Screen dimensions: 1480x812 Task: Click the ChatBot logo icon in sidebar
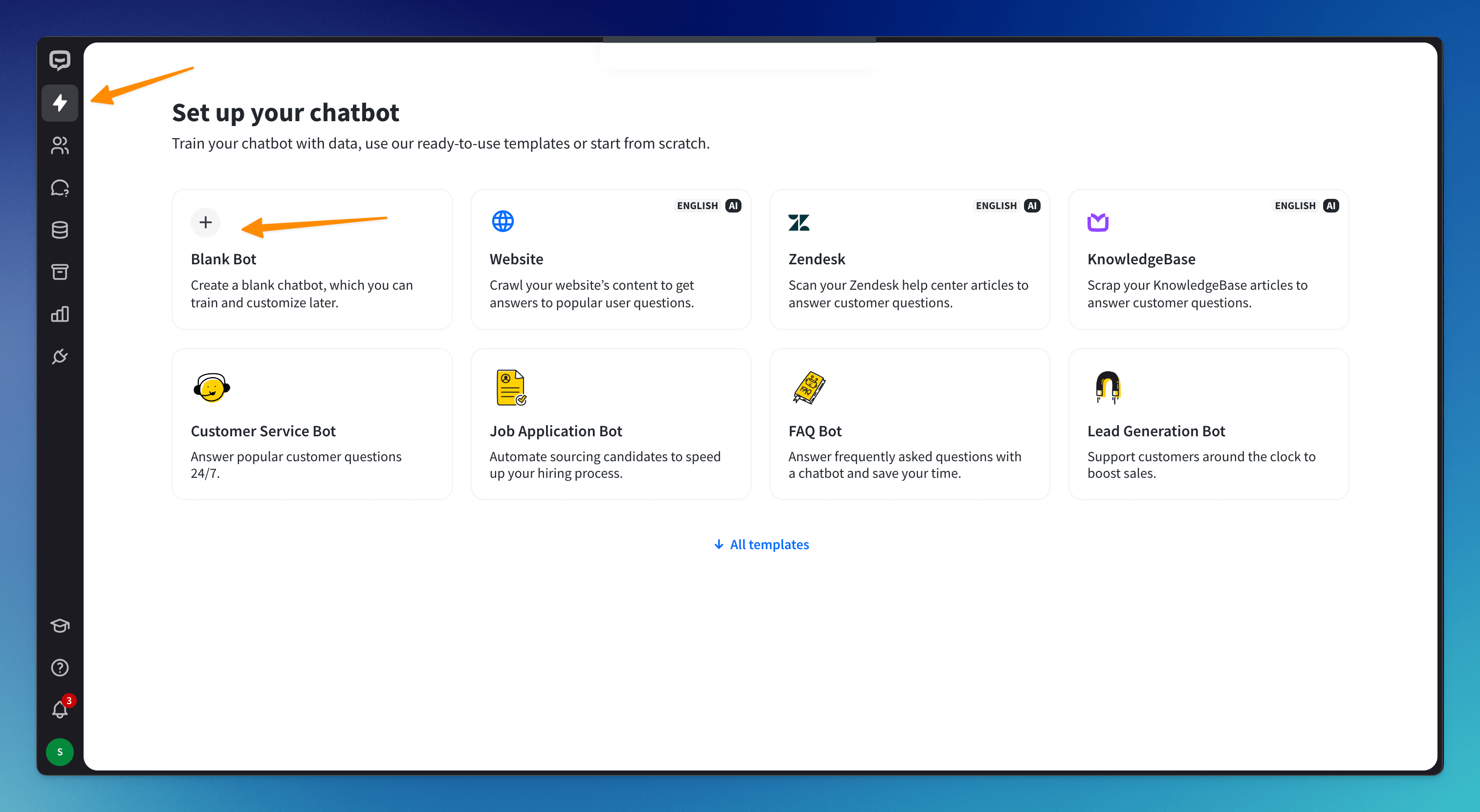coord(60,60)
